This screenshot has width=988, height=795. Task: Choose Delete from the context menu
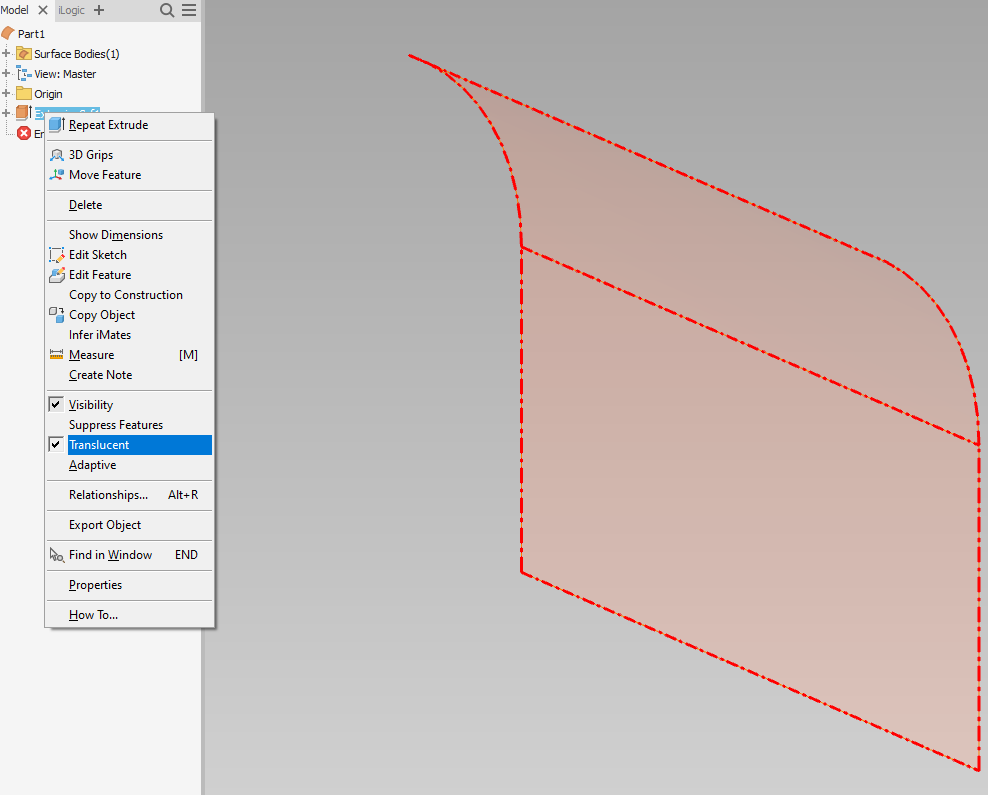point(85,205)
